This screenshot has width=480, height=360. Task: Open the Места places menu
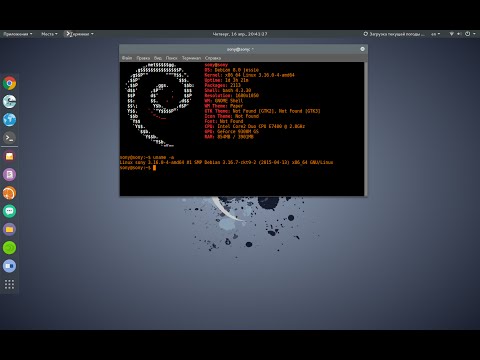(49, 34)
